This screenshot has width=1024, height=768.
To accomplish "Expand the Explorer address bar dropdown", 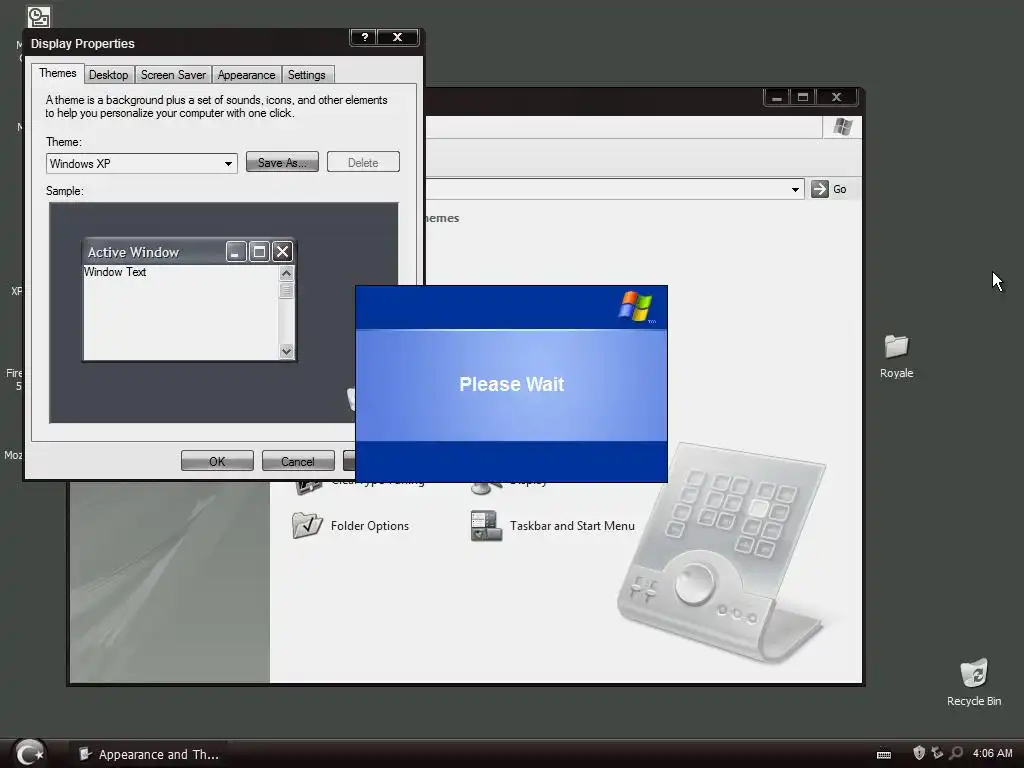I will 795,189.
